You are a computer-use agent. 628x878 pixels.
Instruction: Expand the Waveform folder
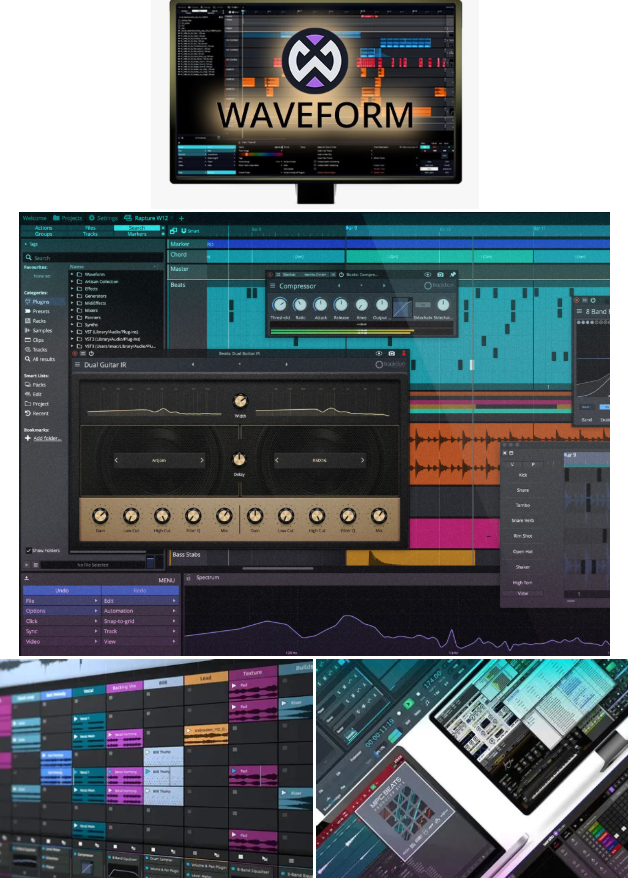72,274
